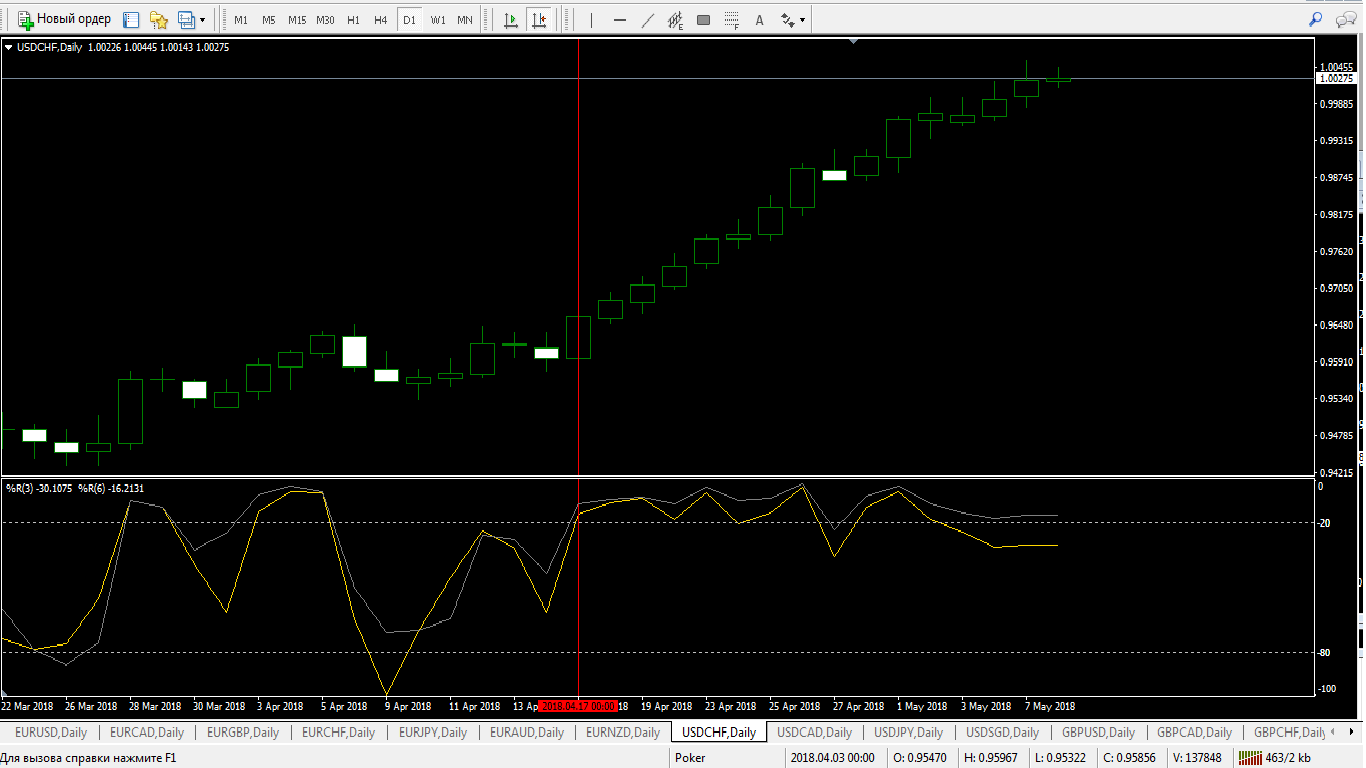
Task: Select the horizontal line drawing tool
Action: click(x=619, y=19)
